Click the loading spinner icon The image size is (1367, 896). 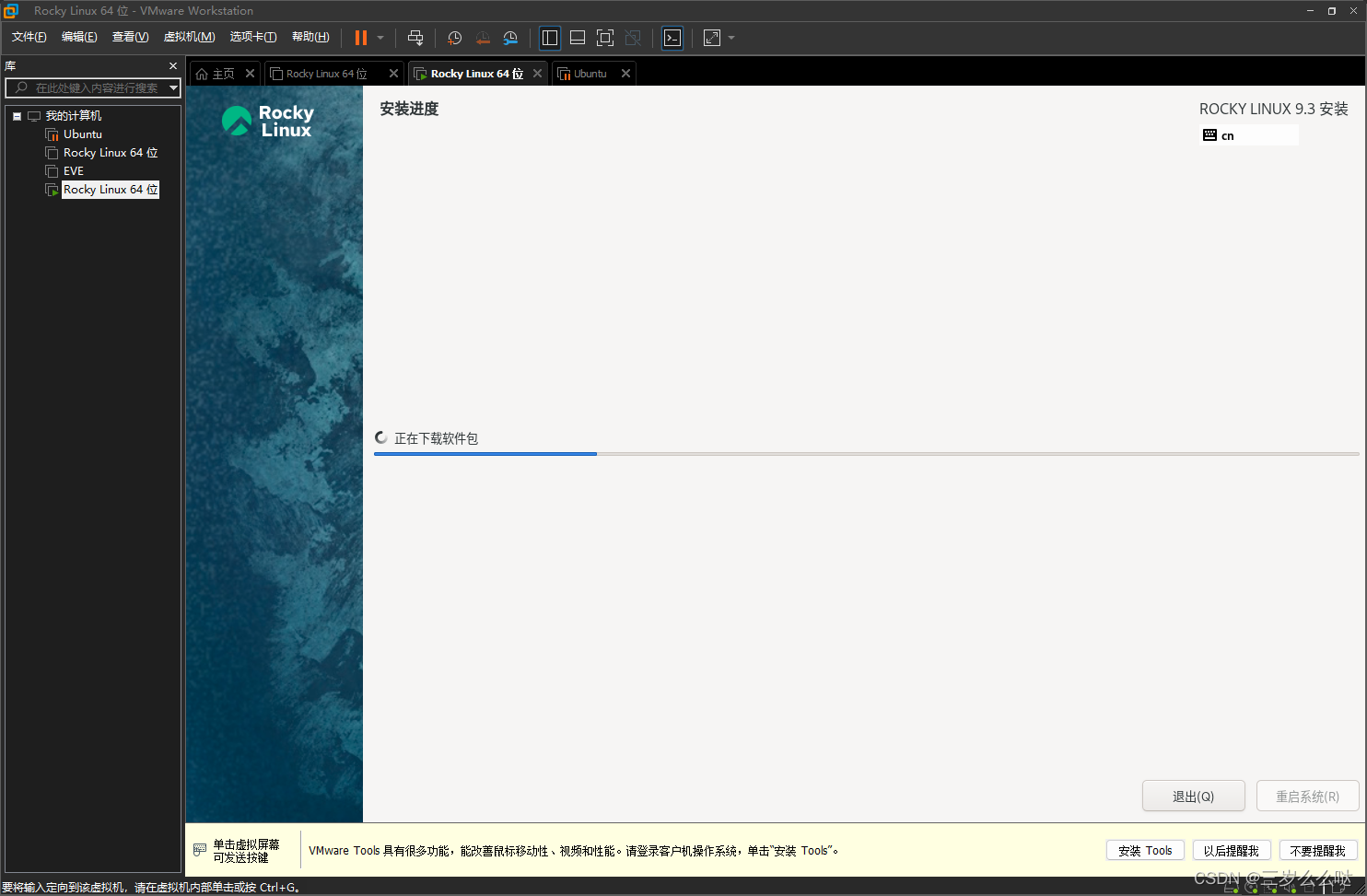coord(381,438)
